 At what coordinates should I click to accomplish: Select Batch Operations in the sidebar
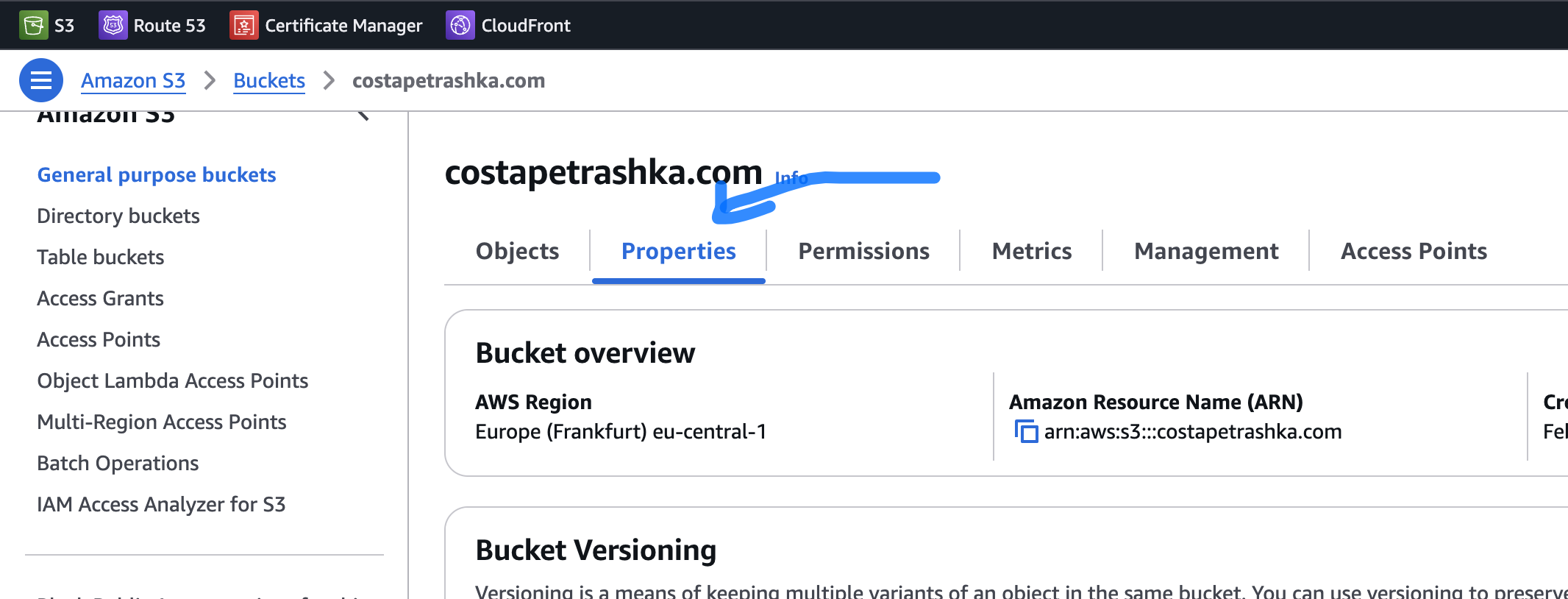tap(118, 464)
